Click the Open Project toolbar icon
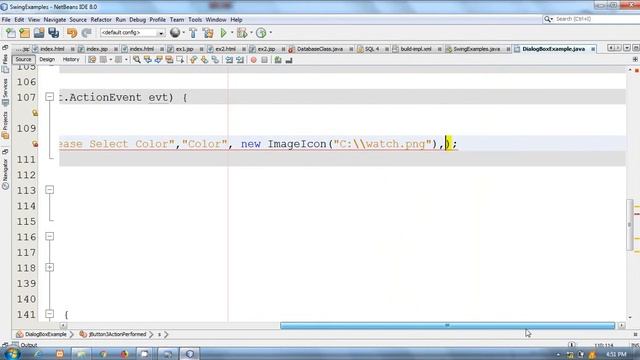The height and width of the screenshot is (360, 640). point(39,33)
